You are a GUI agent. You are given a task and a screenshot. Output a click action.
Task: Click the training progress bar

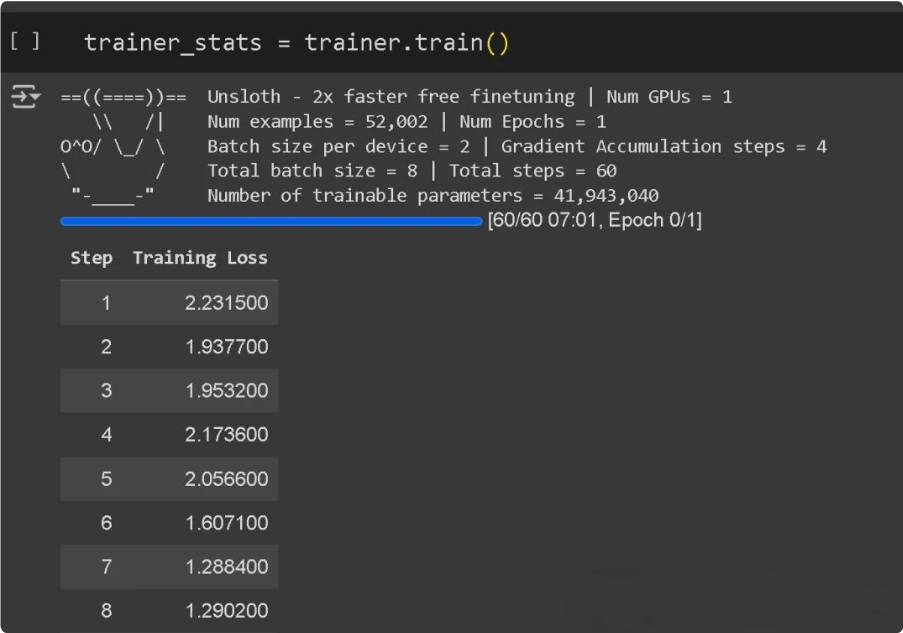[x=271, y=221]
